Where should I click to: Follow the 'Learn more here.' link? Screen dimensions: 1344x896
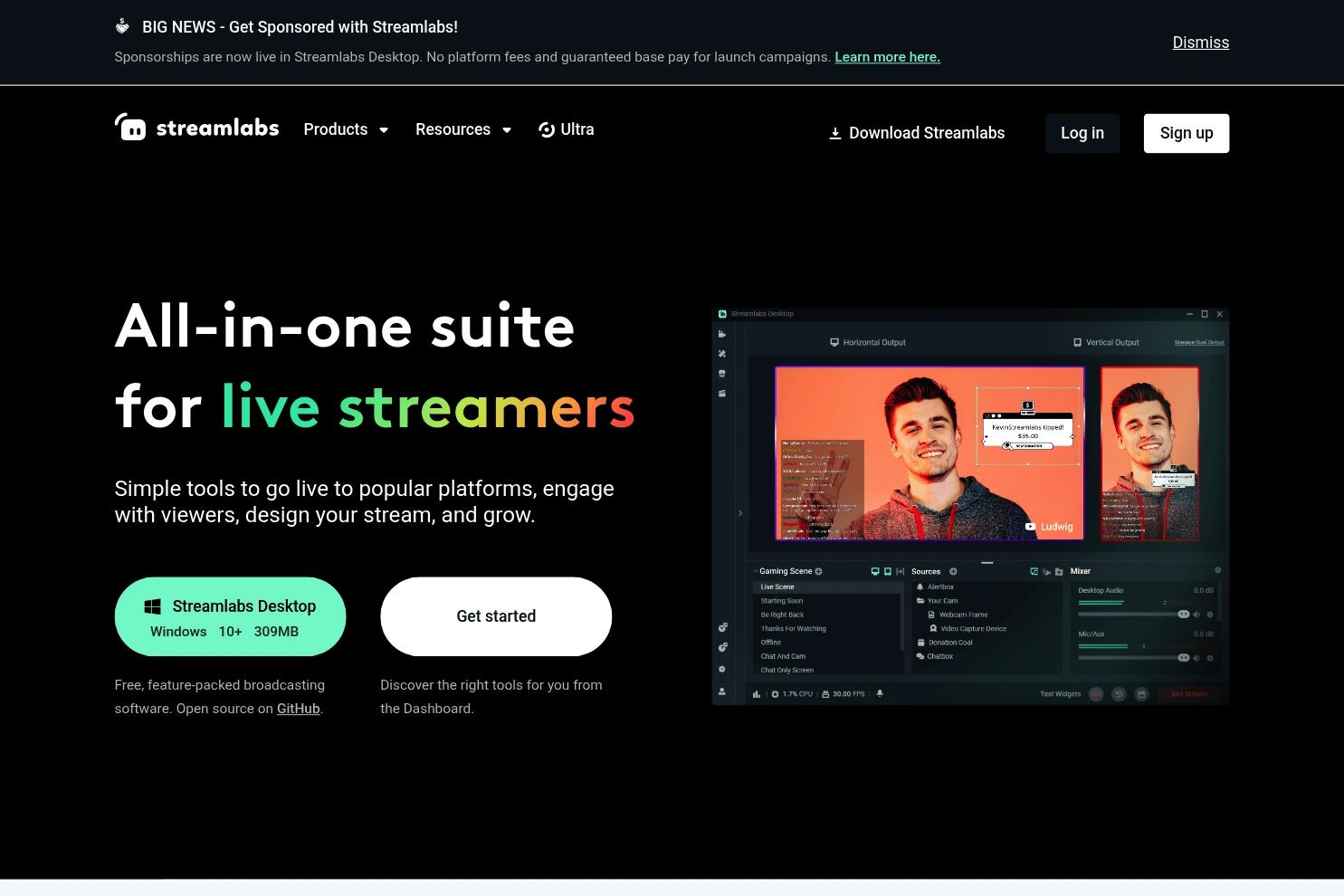887,57
